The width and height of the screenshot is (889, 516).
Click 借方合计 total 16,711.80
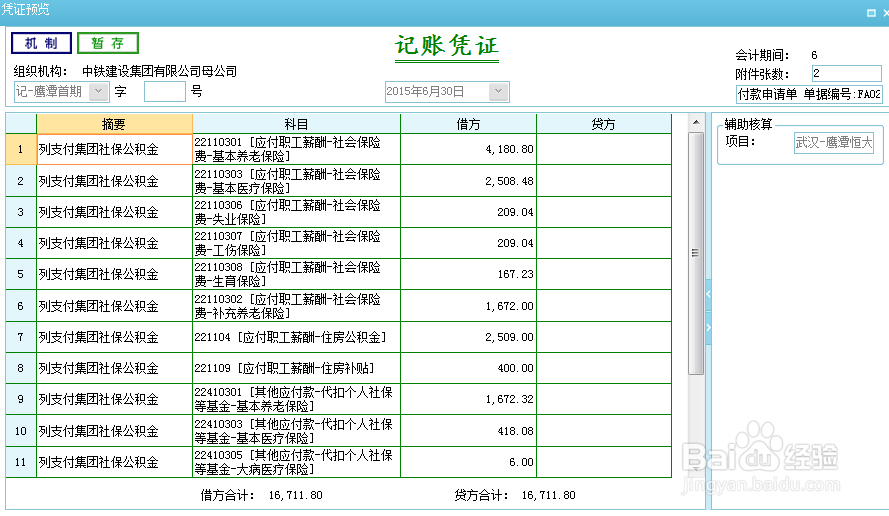295,495
